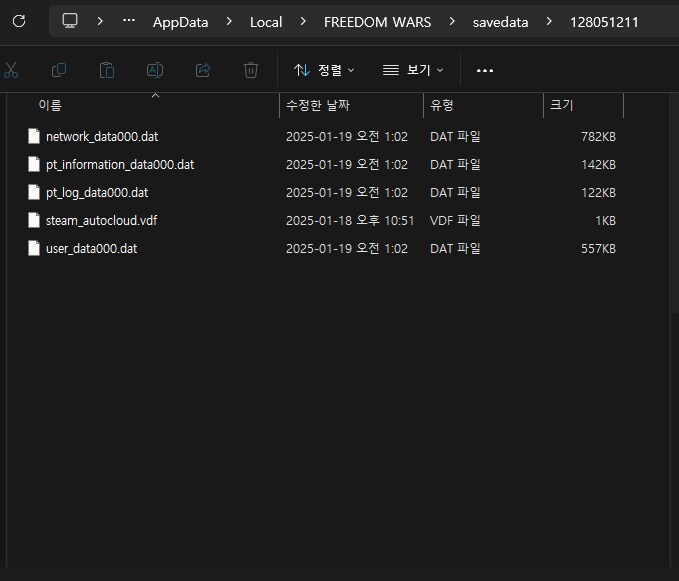Click the Rename icon in toolbar
679x581 pixels.
155,70
